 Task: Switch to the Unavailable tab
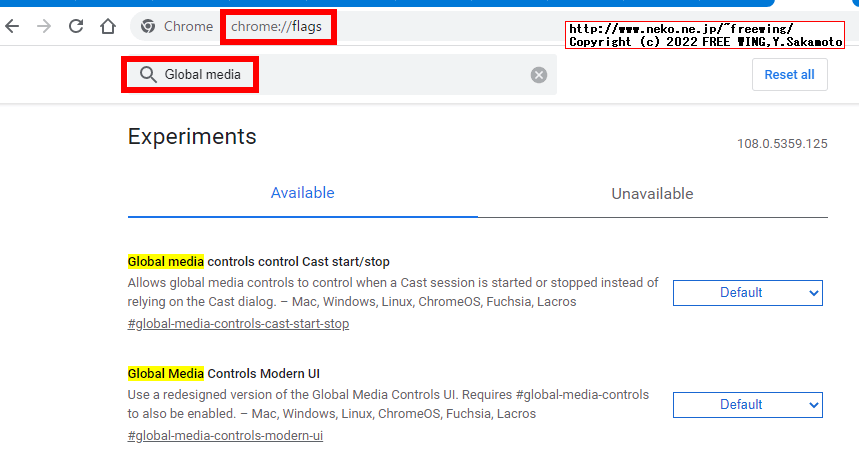[652, 194]
